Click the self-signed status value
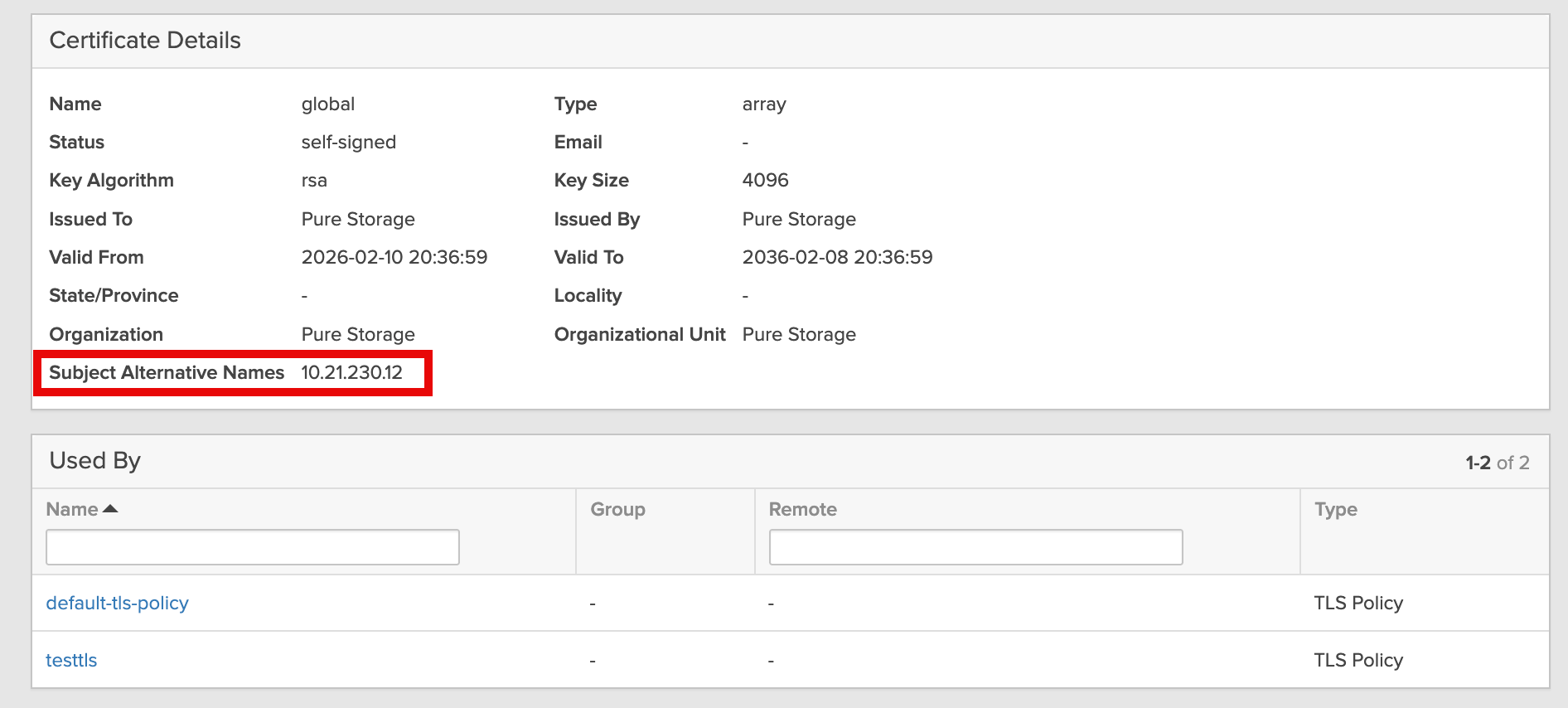 coord(349,143)
